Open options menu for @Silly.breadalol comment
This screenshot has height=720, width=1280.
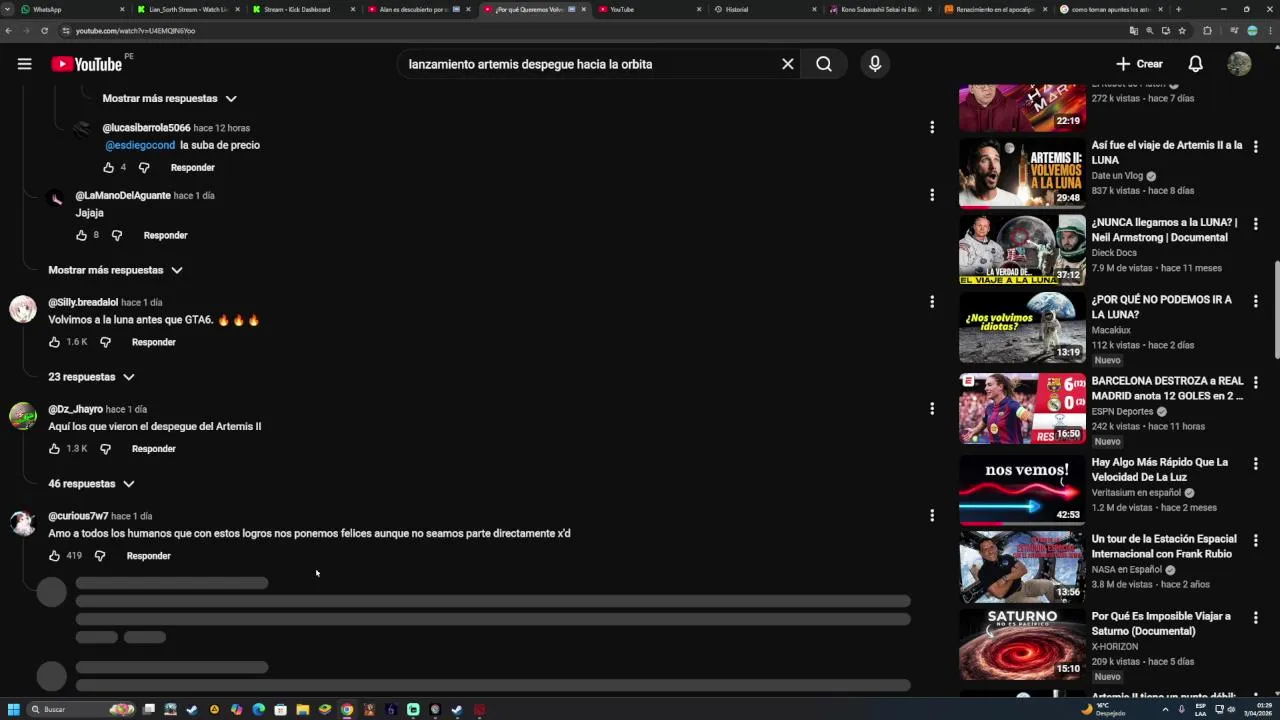932,302
